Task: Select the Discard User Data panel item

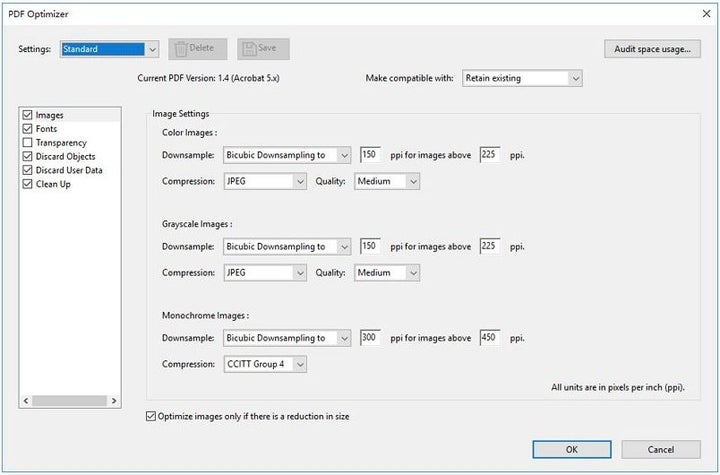Action: [x=69, y=170]
